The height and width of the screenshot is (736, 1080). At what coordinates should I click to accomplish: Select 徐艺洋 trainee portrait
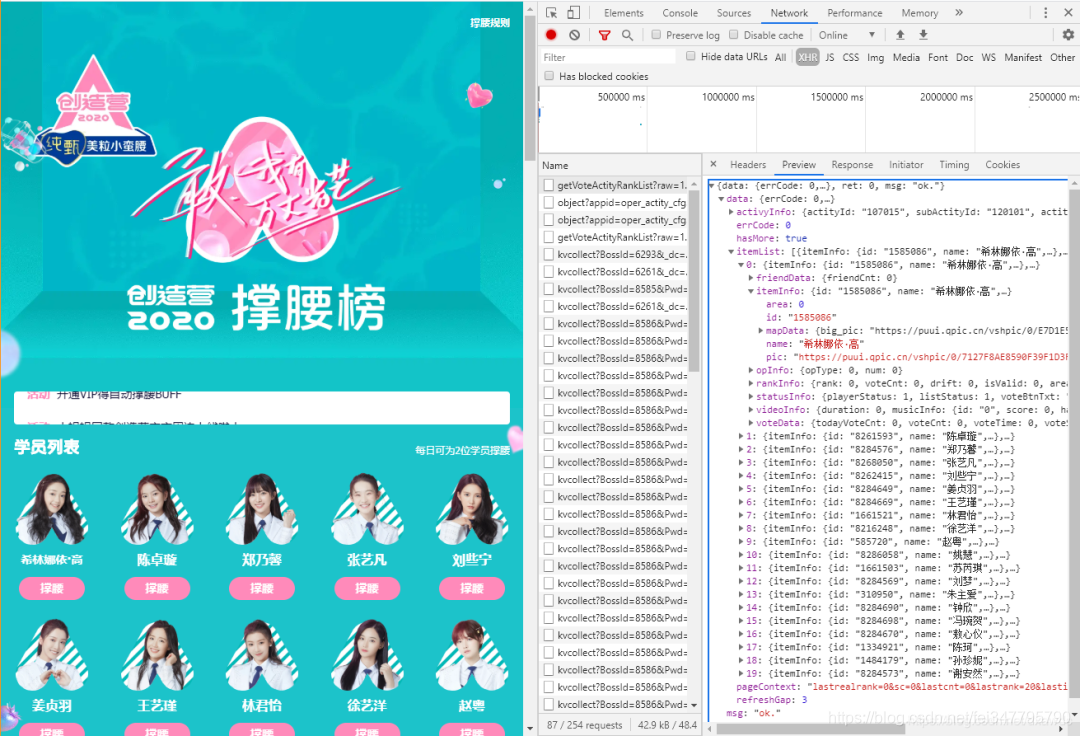tap(367, 655)
